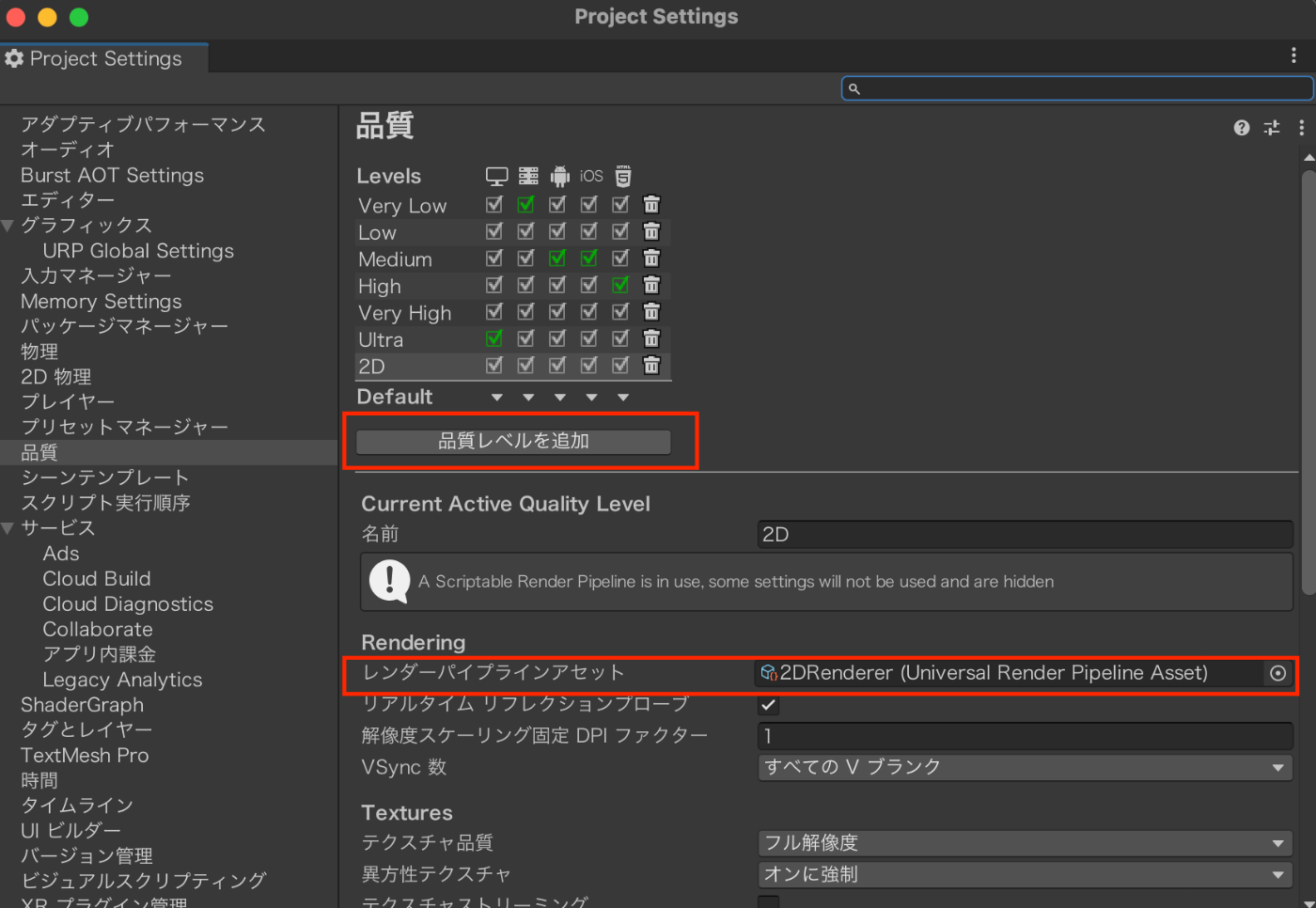Screen dimensions: 1316x908
Task: Delete the Ultra quality level
Action: (651, 338)
